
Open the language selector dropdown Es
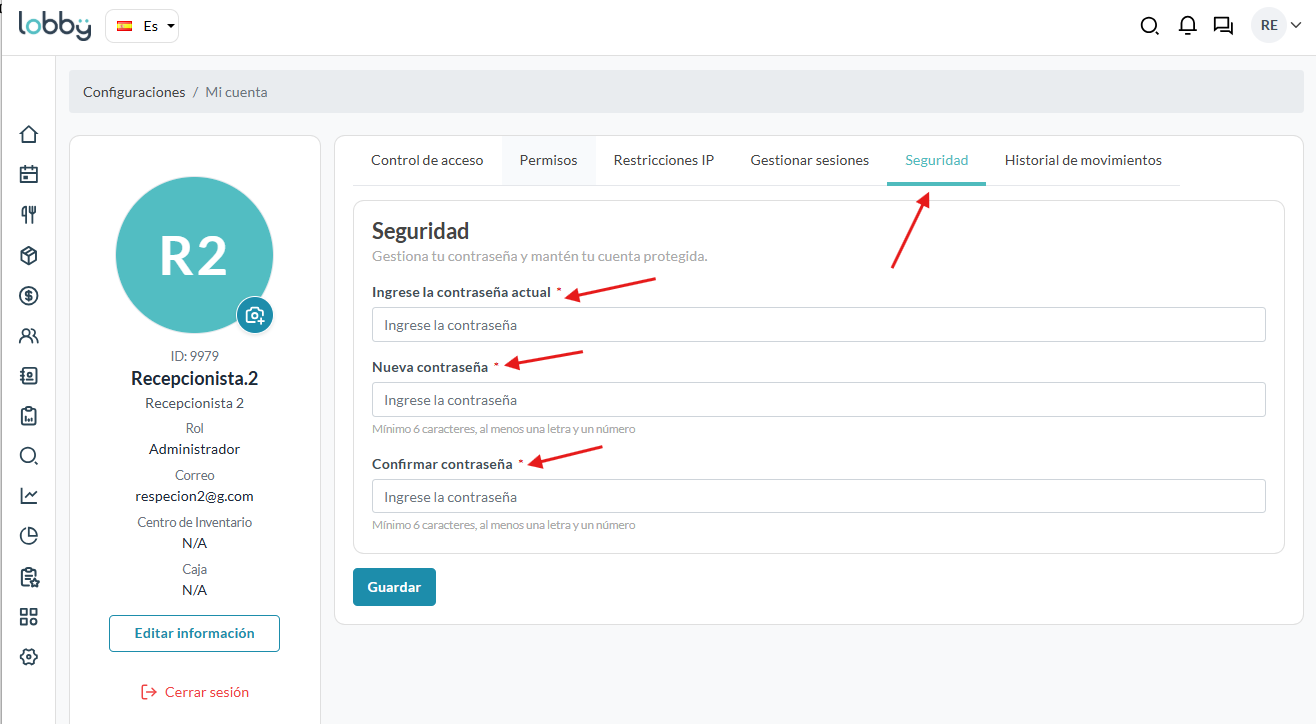click(x=142, y=26)
